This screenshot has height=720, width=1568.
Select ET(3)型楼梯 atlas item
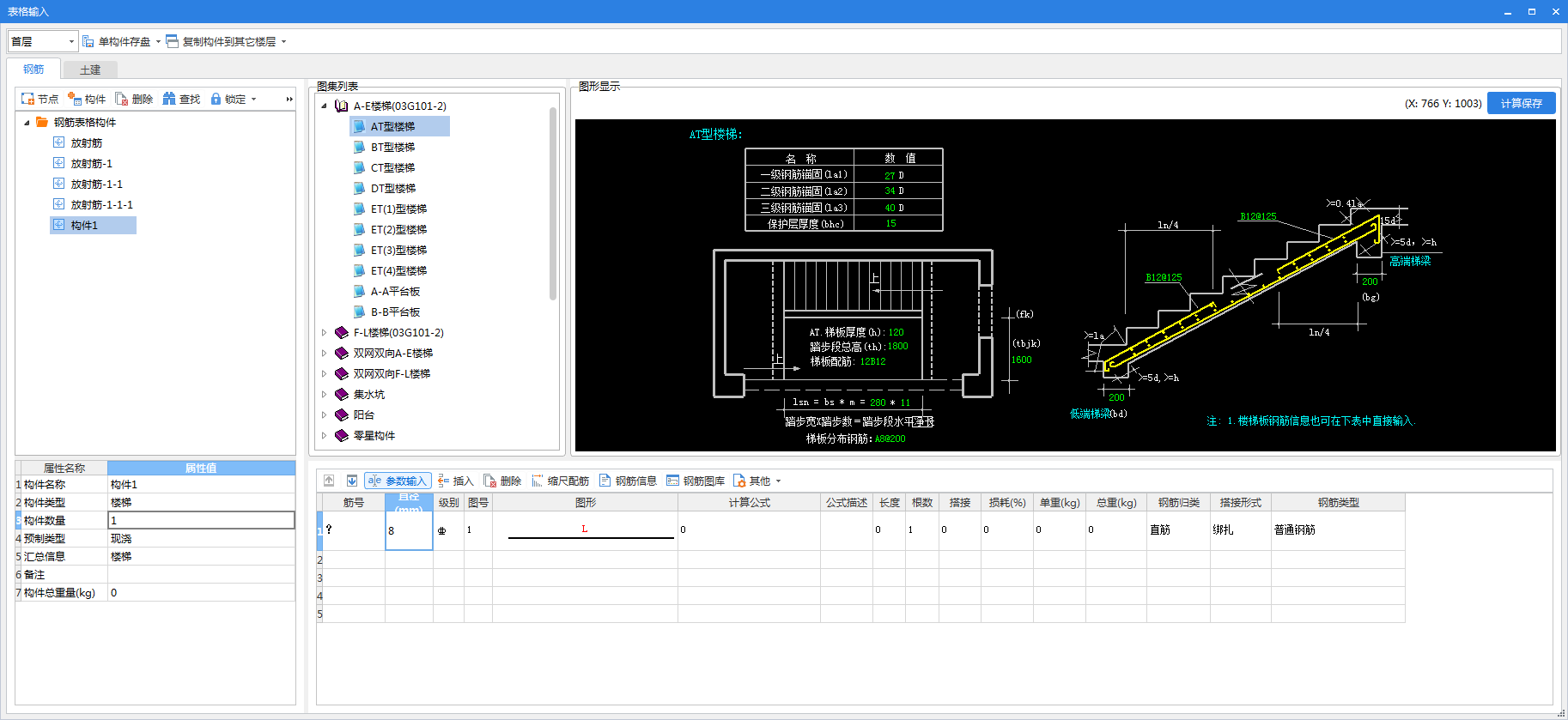point(398,250)
